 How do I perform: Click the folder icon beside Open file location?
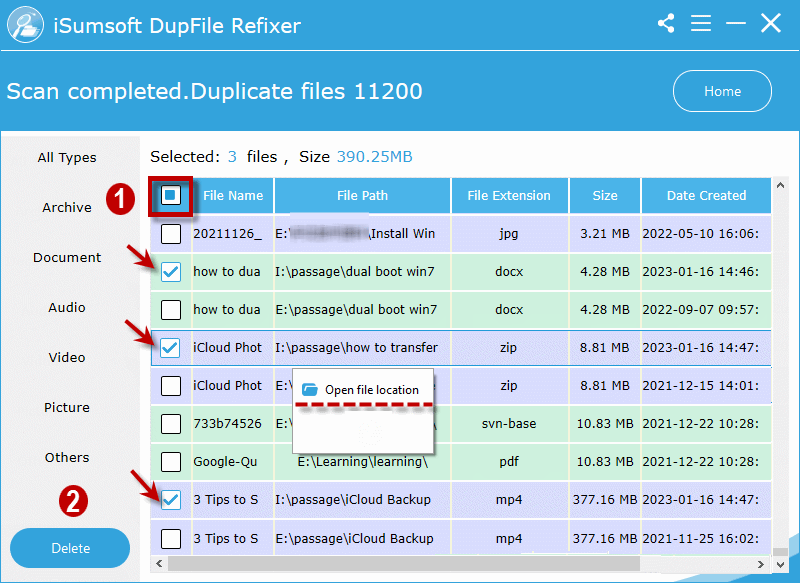[309, 389]
